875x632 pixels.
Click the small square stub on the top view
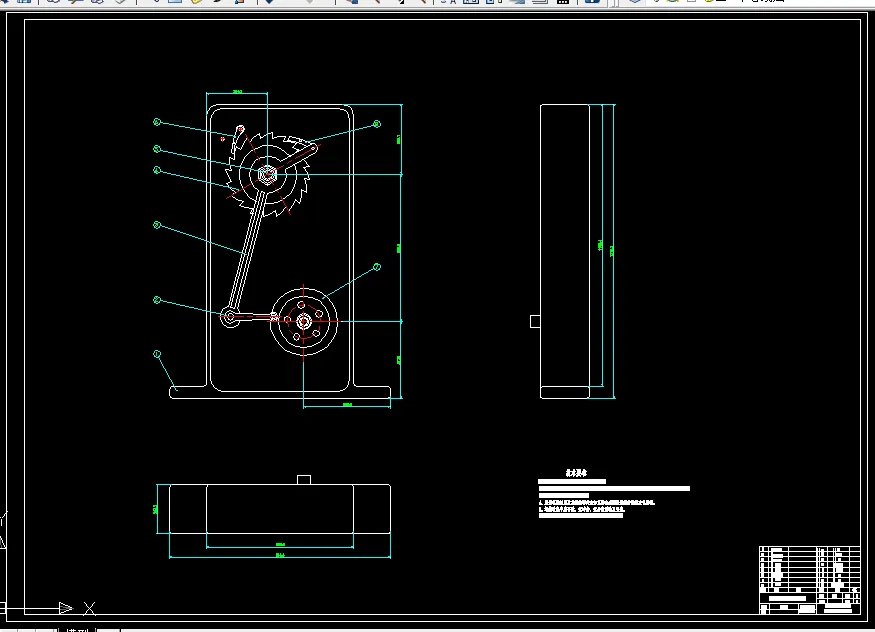[304, 480]
